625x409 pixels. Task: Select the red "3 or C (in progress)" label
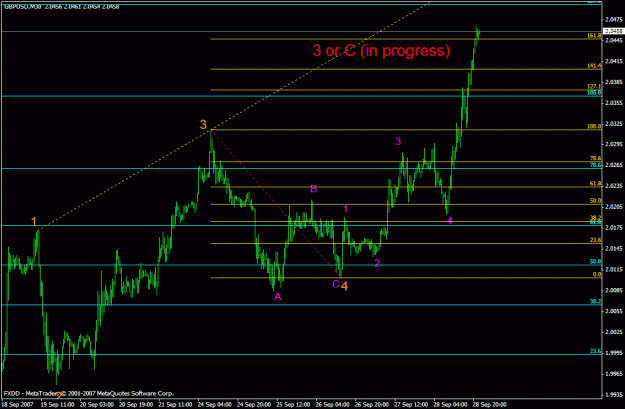381,51
